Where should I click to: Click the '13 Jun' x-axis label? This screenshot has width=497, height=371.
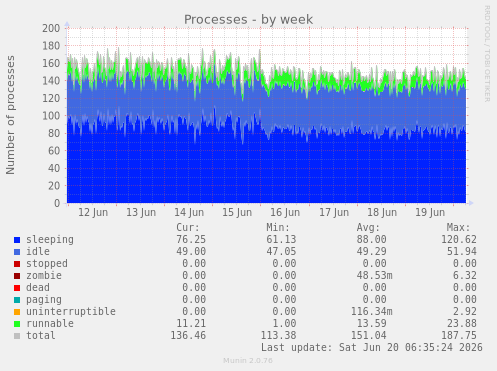141,212
